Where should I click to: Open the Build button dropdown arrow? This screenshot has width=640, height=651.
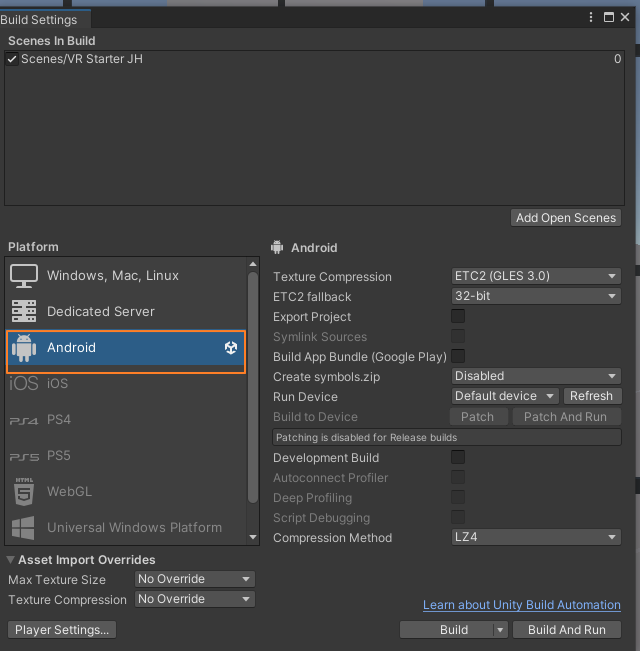[500, 630]
